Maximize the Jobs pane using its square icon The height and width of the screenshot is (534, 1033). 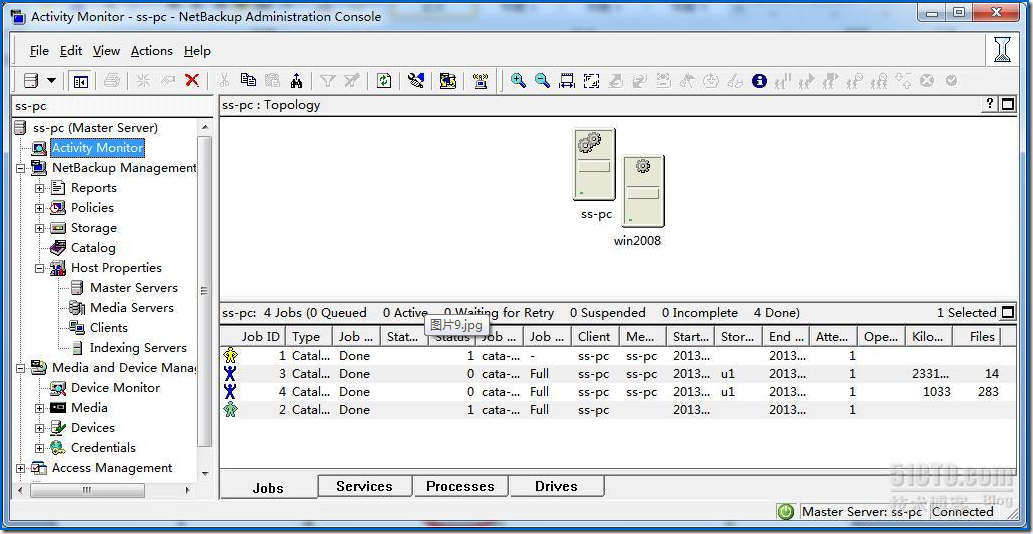1008,312
